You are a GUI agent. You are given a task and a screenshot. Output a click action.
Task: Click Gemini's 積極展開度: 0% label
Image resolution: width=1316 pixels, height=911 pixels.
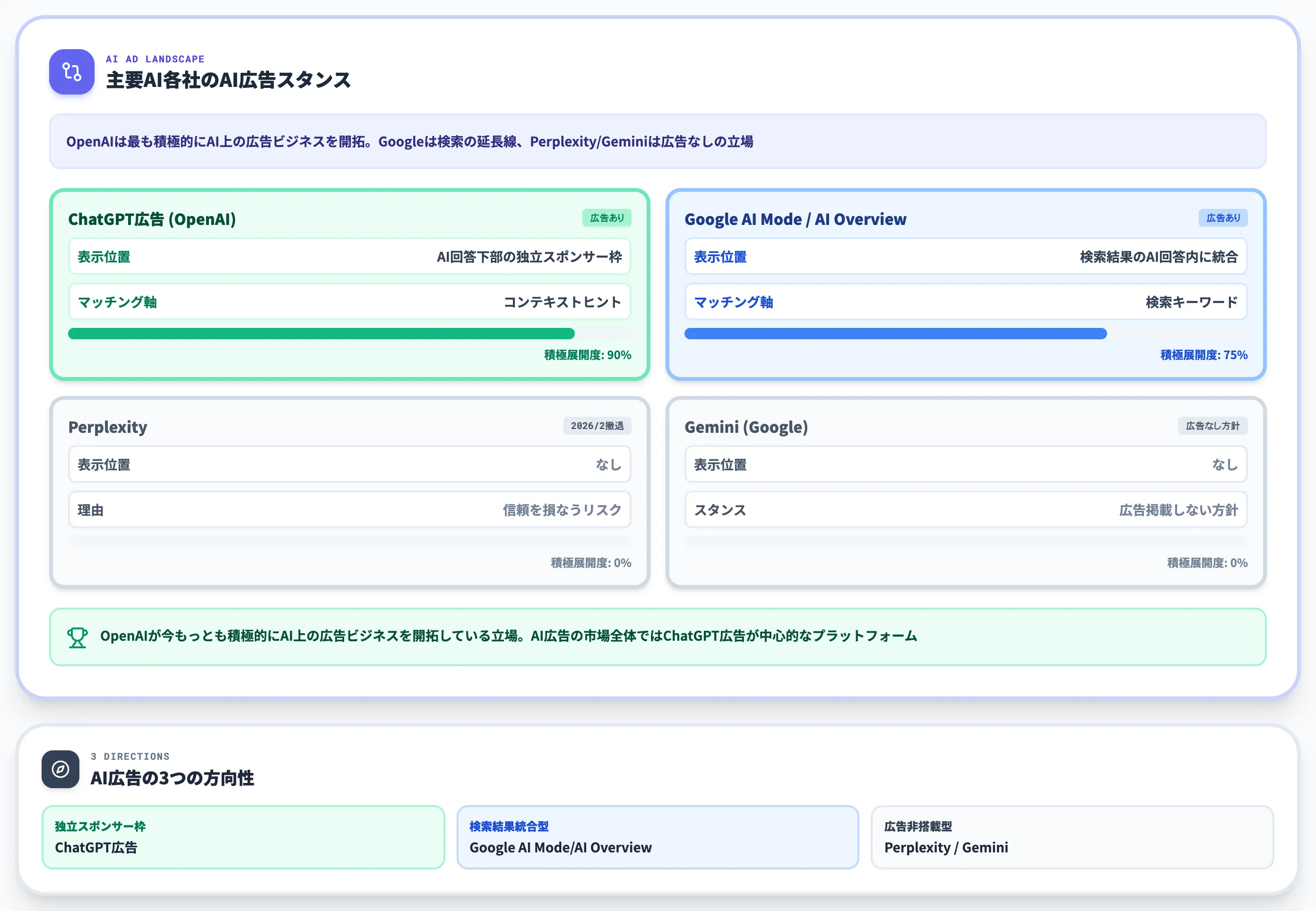click(1208, 563)
